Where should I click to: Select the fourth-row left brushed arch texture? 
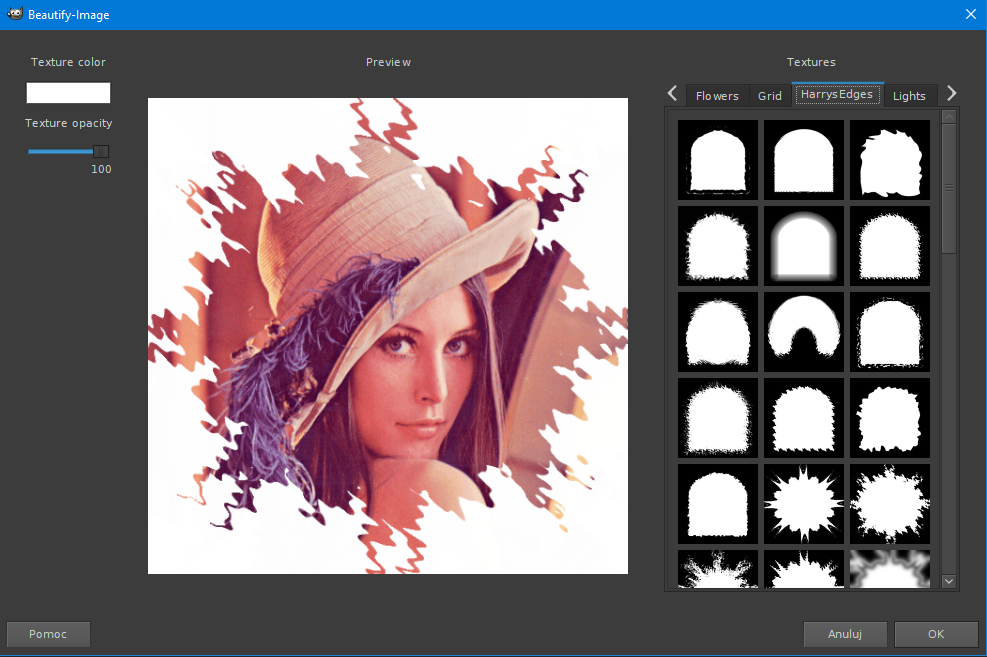718,418
